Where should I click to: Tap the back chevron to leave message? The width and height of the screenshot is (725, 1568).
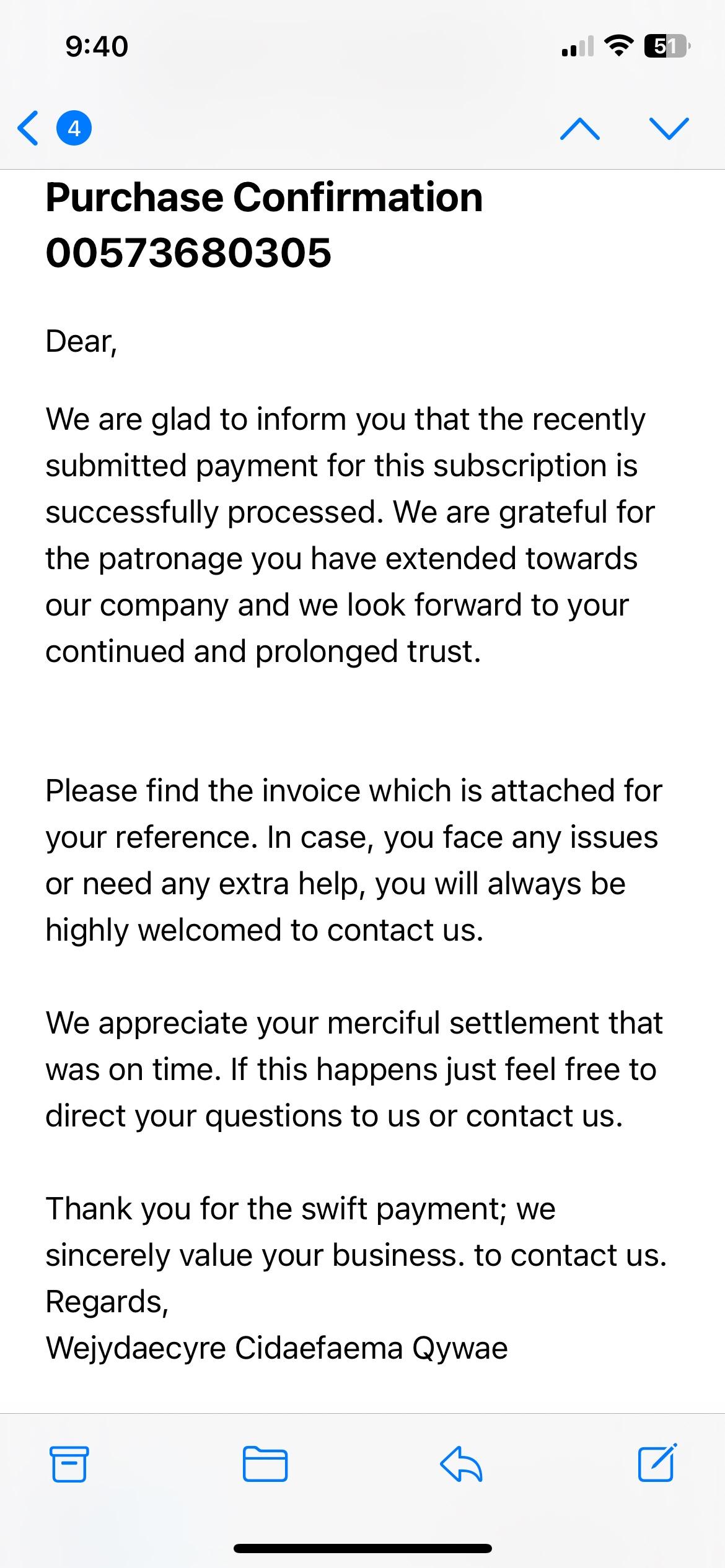pos(29,128)
